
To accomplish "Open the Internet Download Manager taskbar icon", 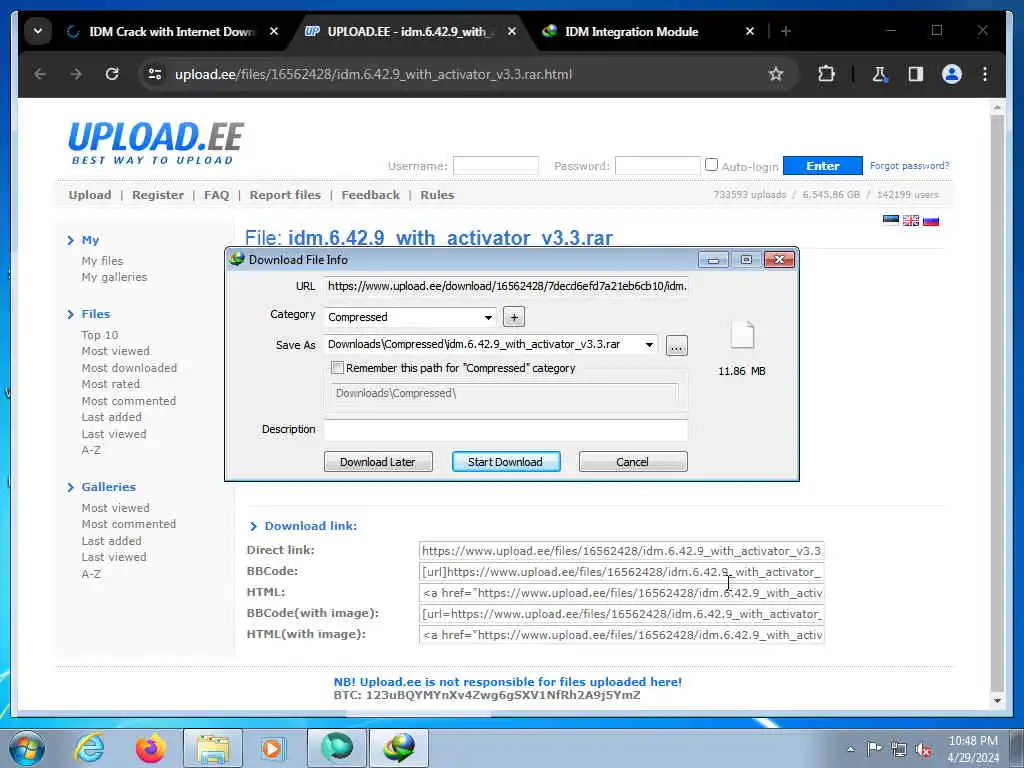I will (x=399, y=748).
